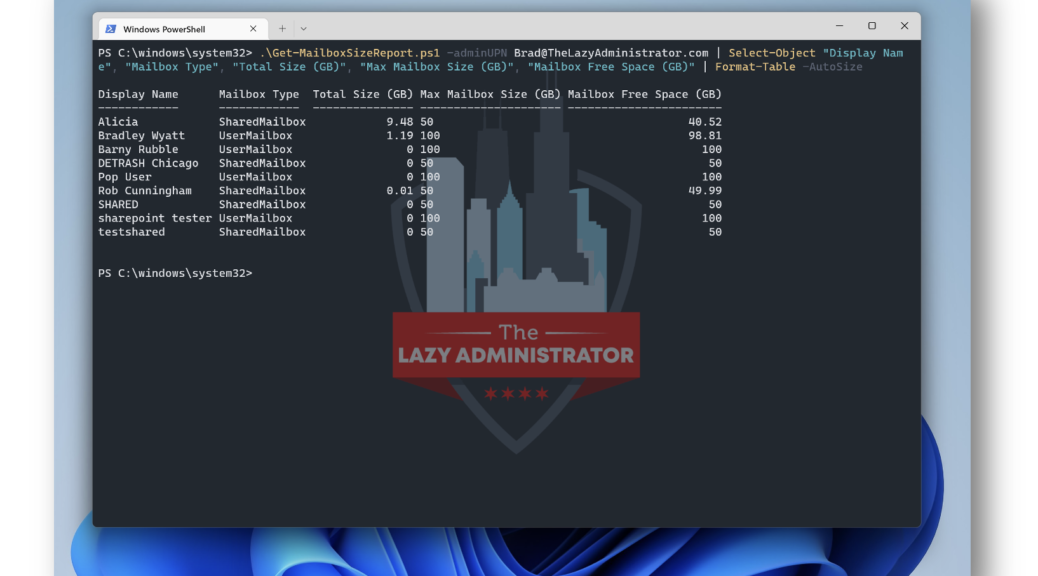Click the Pop User display name
This screenshot has height=576, width=1038.
(x=124, y=177)
